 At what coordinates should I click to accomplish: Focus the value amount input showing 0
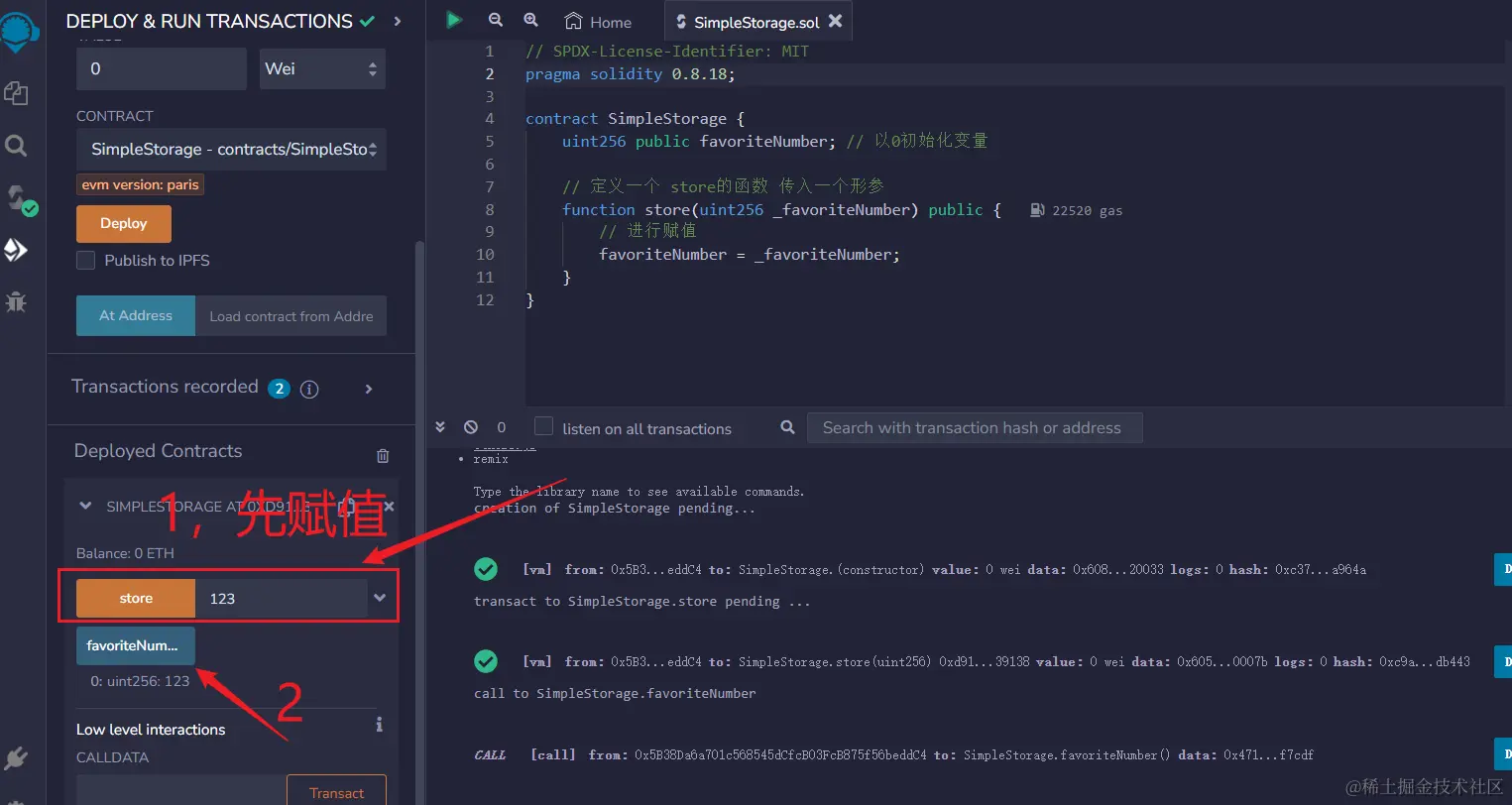click(162, 68)
